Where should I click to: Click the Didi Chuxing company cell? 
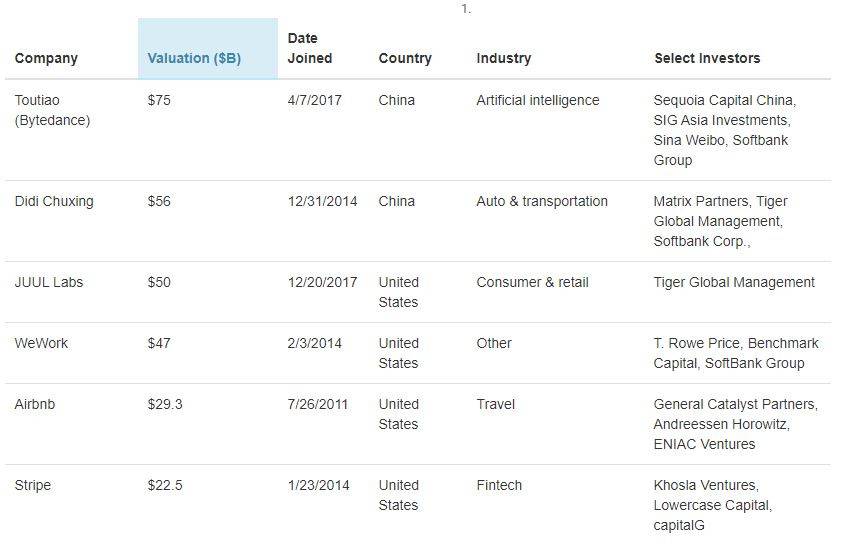pos(54,201)
